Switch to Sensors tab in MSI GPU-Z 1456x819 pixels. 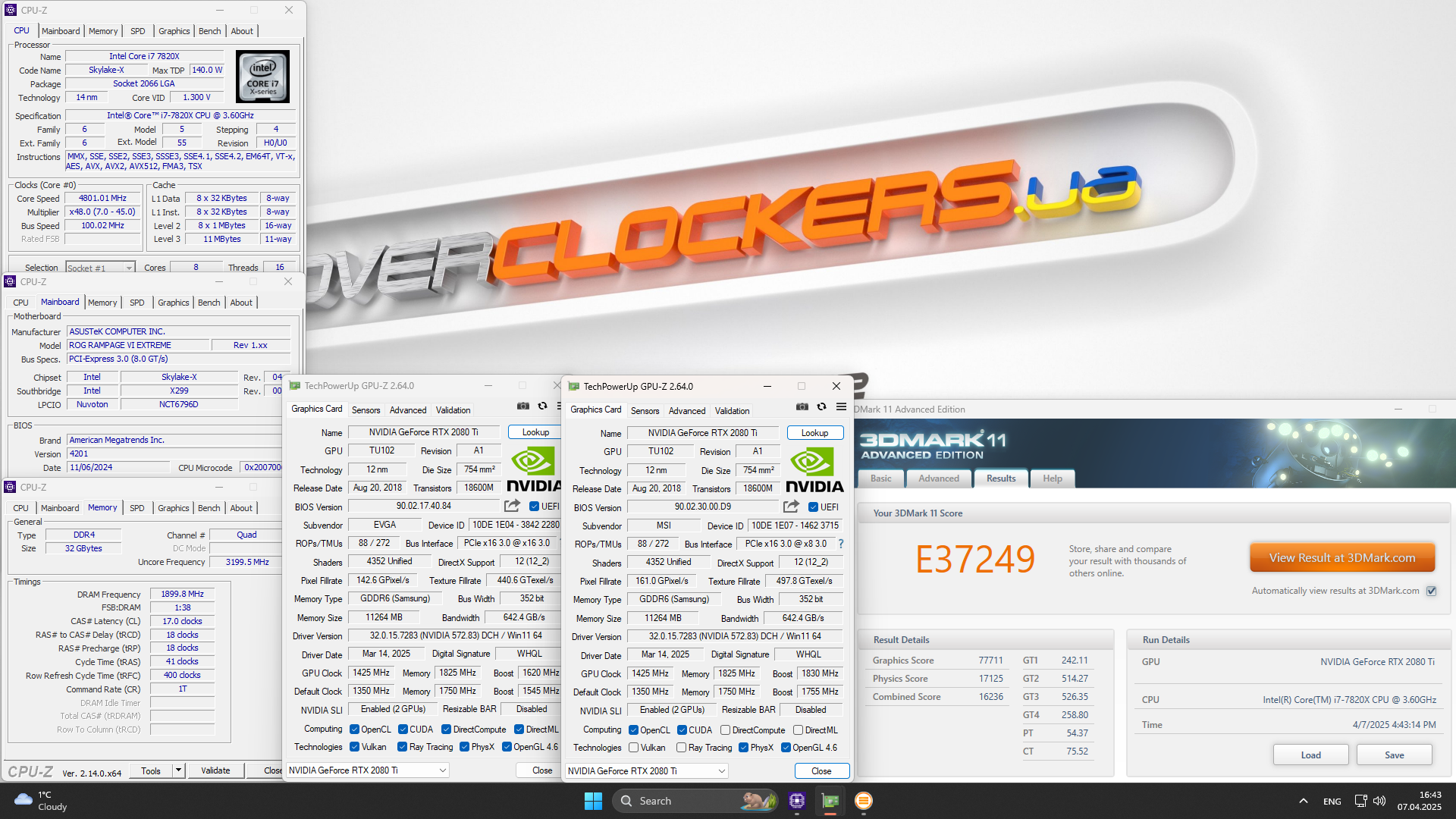645,410
